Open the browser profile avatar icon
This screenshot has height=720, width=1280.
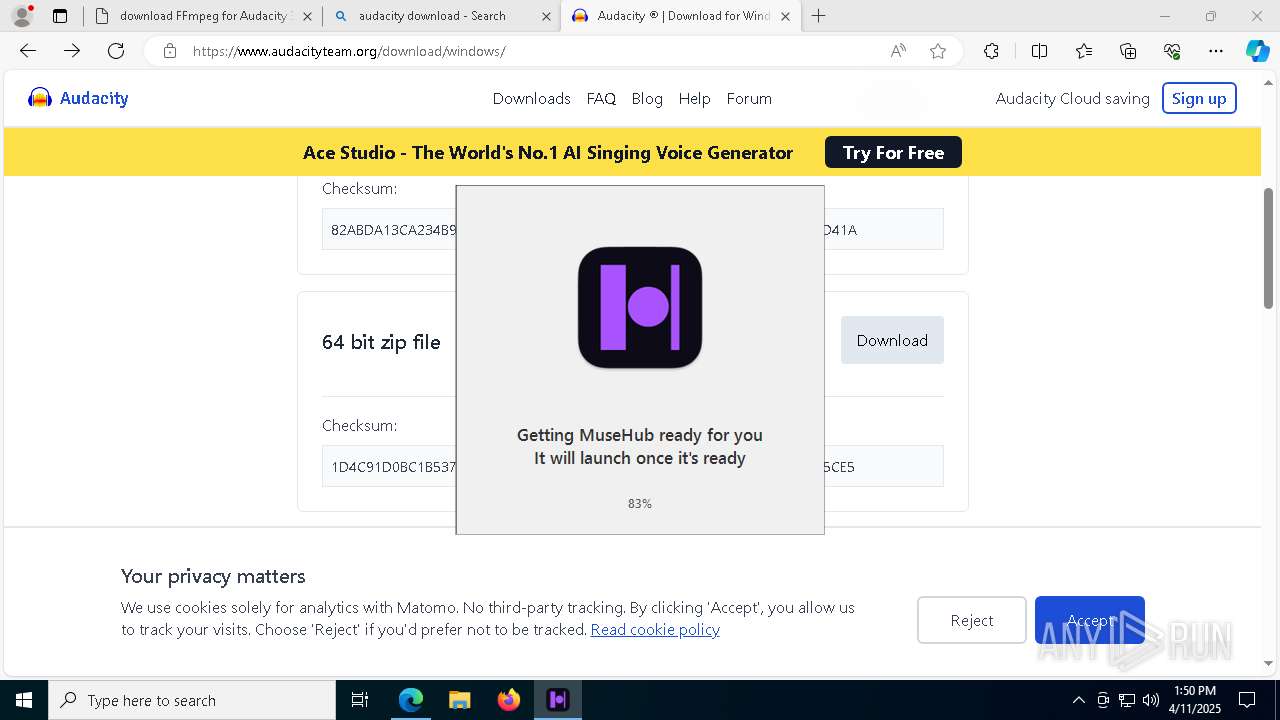click(22, 16)
